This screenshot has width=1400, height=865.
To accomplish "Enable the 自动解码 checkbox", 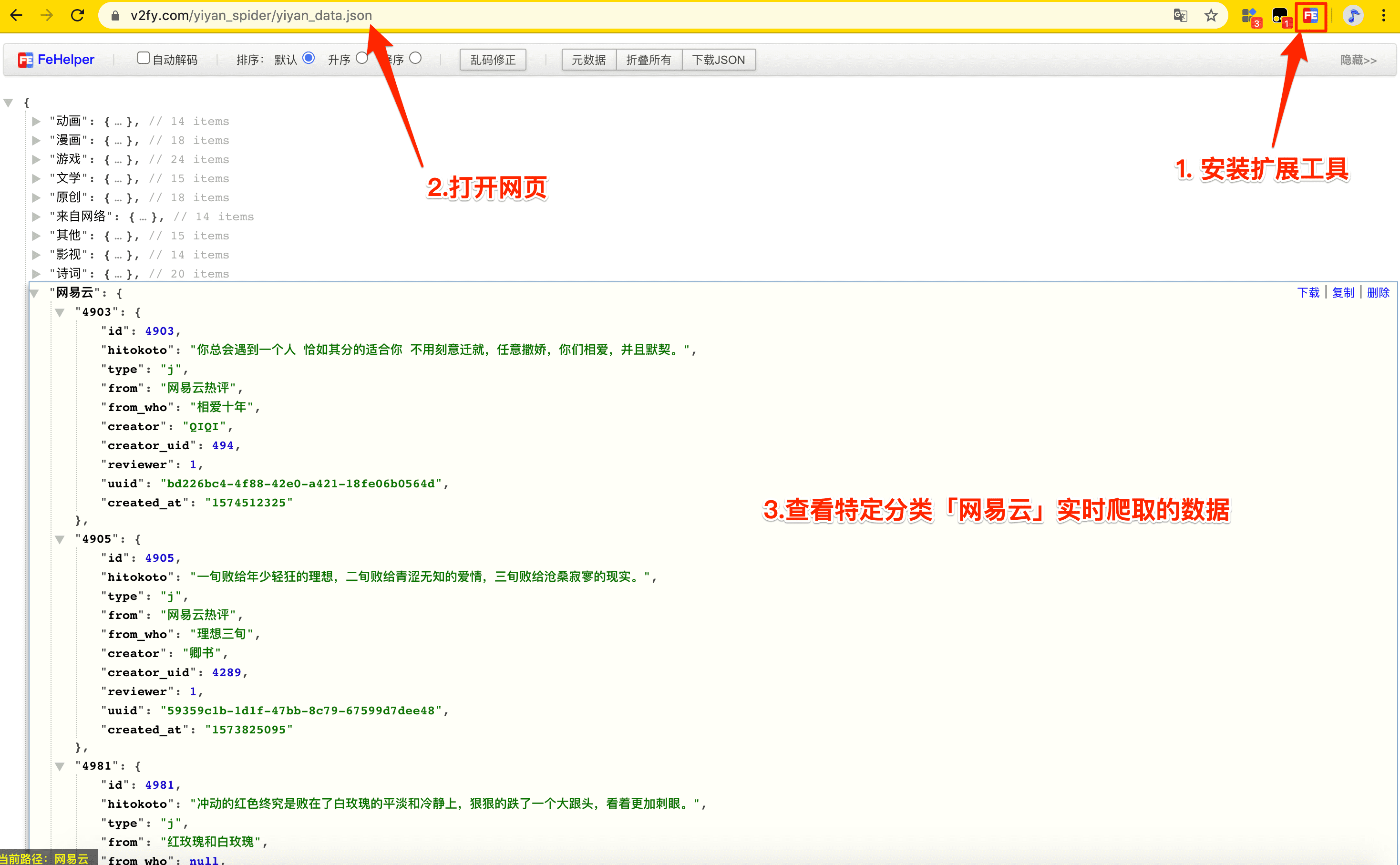I will coord(143,58).
